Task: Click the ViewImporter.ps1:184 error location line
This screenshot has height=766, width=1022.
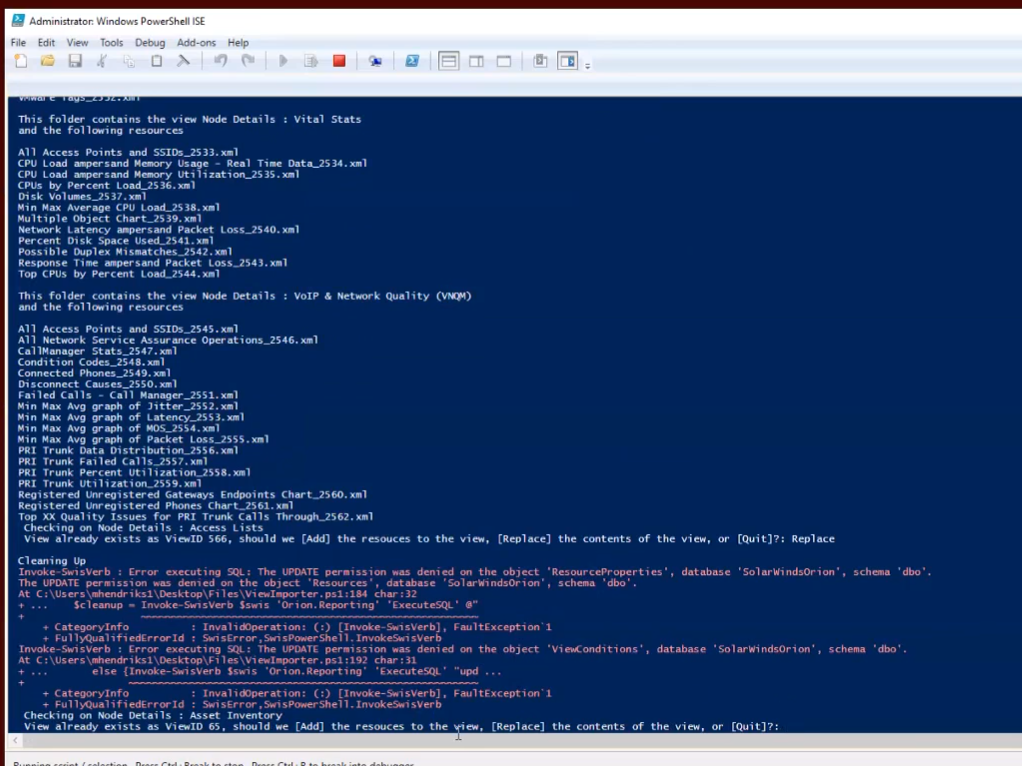Action: tap(217, 594)
